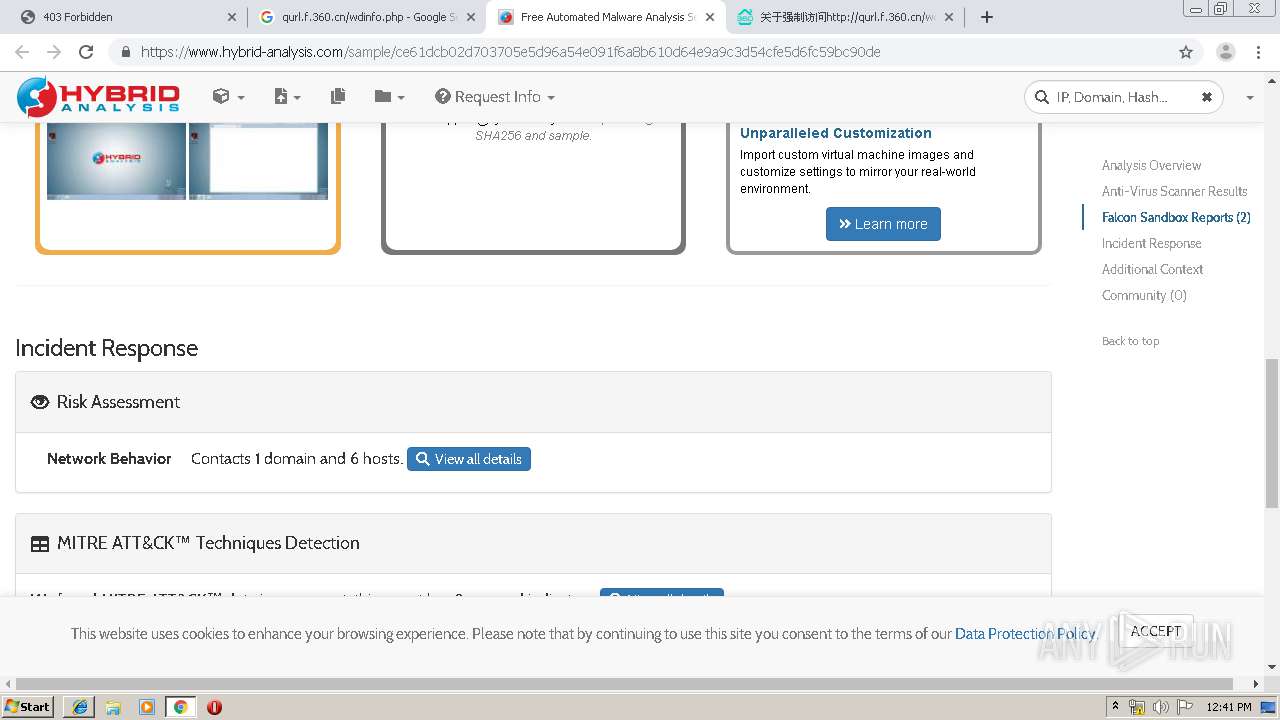
Task: Click View all details for Network Behavior
Action: pyautogui.click(x=469, y=459)
